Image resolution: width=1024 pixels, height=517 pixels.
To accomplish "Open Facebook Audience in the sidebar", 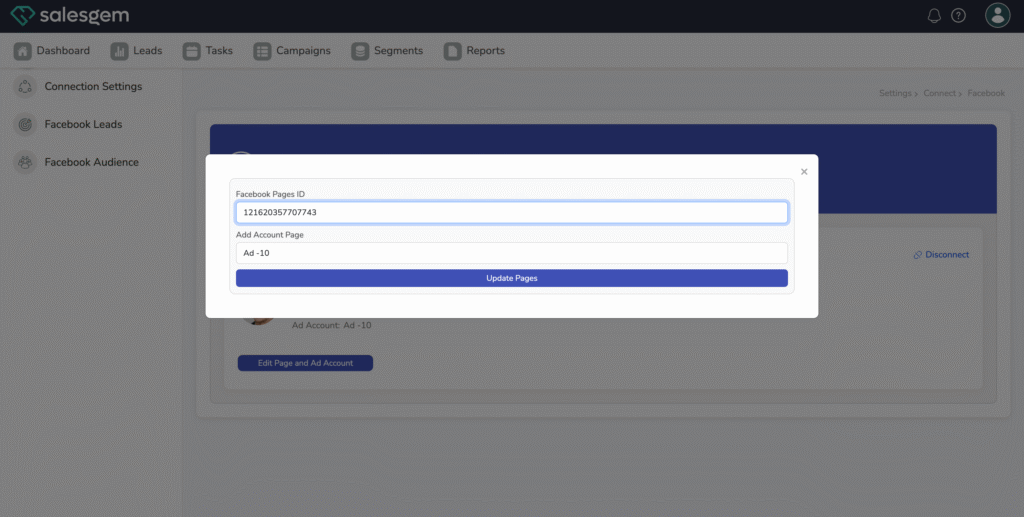I will coord(91,162).
